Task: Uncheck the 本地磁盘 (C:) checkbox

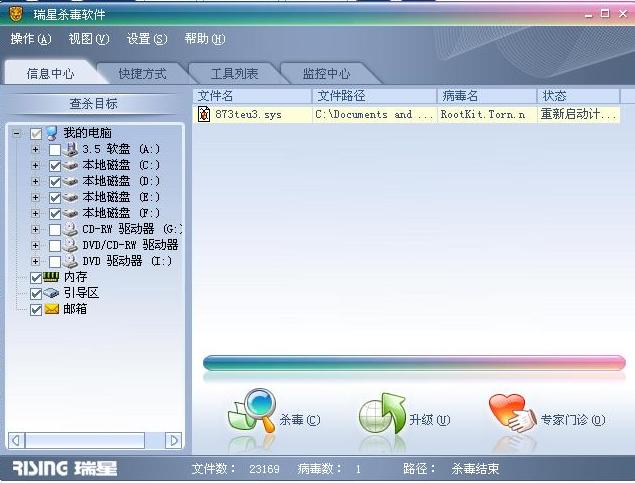Action: point(55,166)
